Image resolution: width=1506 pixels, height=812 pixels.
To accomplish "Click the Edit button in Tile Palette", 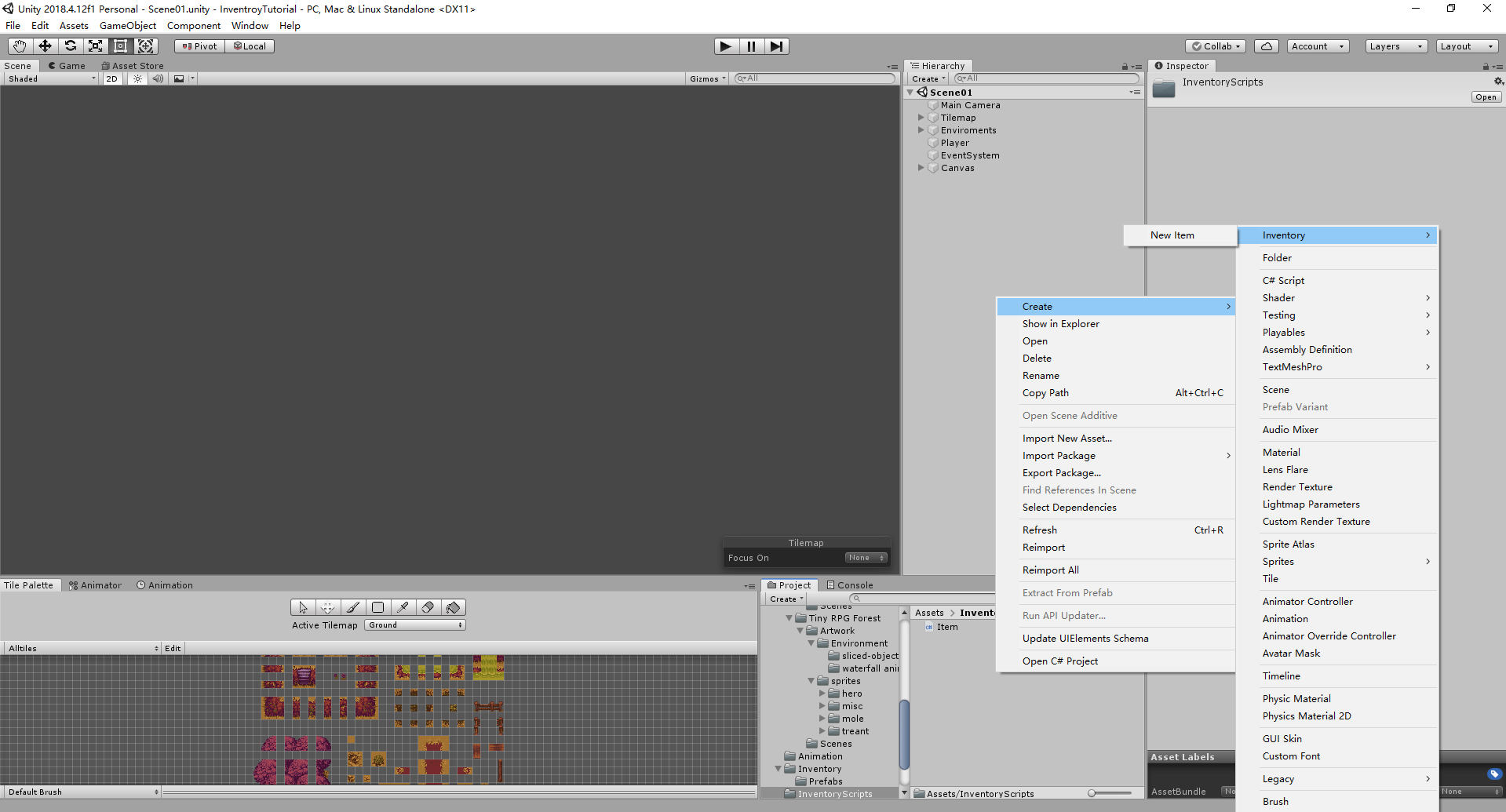I will [x=172, y=647].
